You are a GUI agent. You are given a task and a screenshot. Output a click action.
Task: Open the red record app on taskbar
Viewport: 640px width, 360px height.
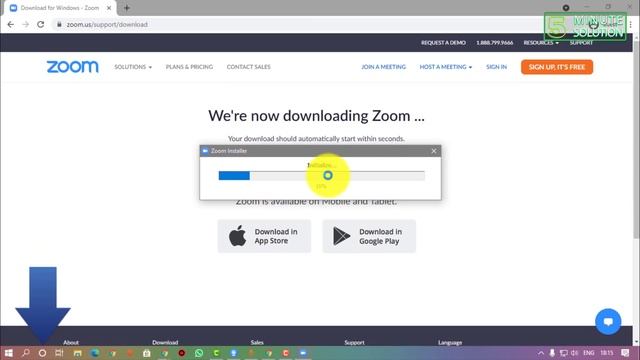[182, 353]
